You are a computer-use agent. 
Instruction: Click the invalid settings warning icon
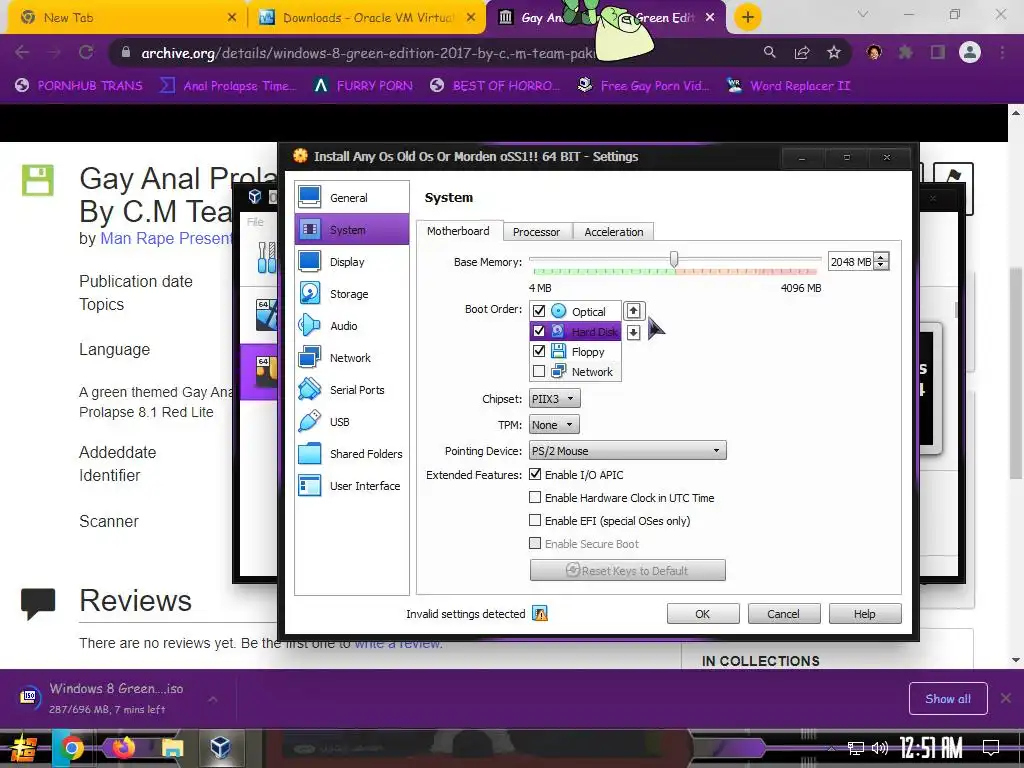pyautogui.click(x=540, y=614)
